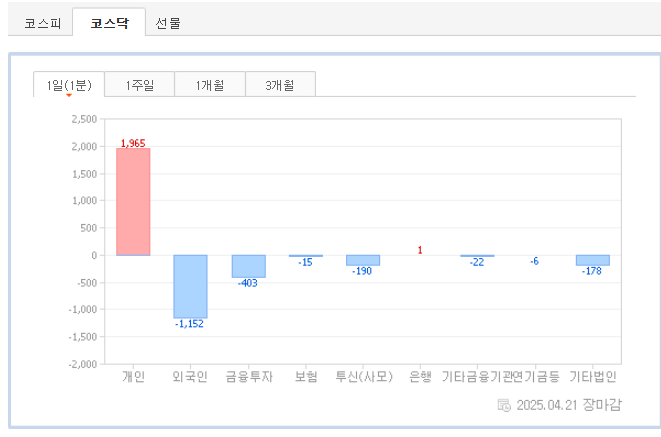Select the 1일(1분) period tab
This screenshot has height=437, width=661.
tap(69, 85)
